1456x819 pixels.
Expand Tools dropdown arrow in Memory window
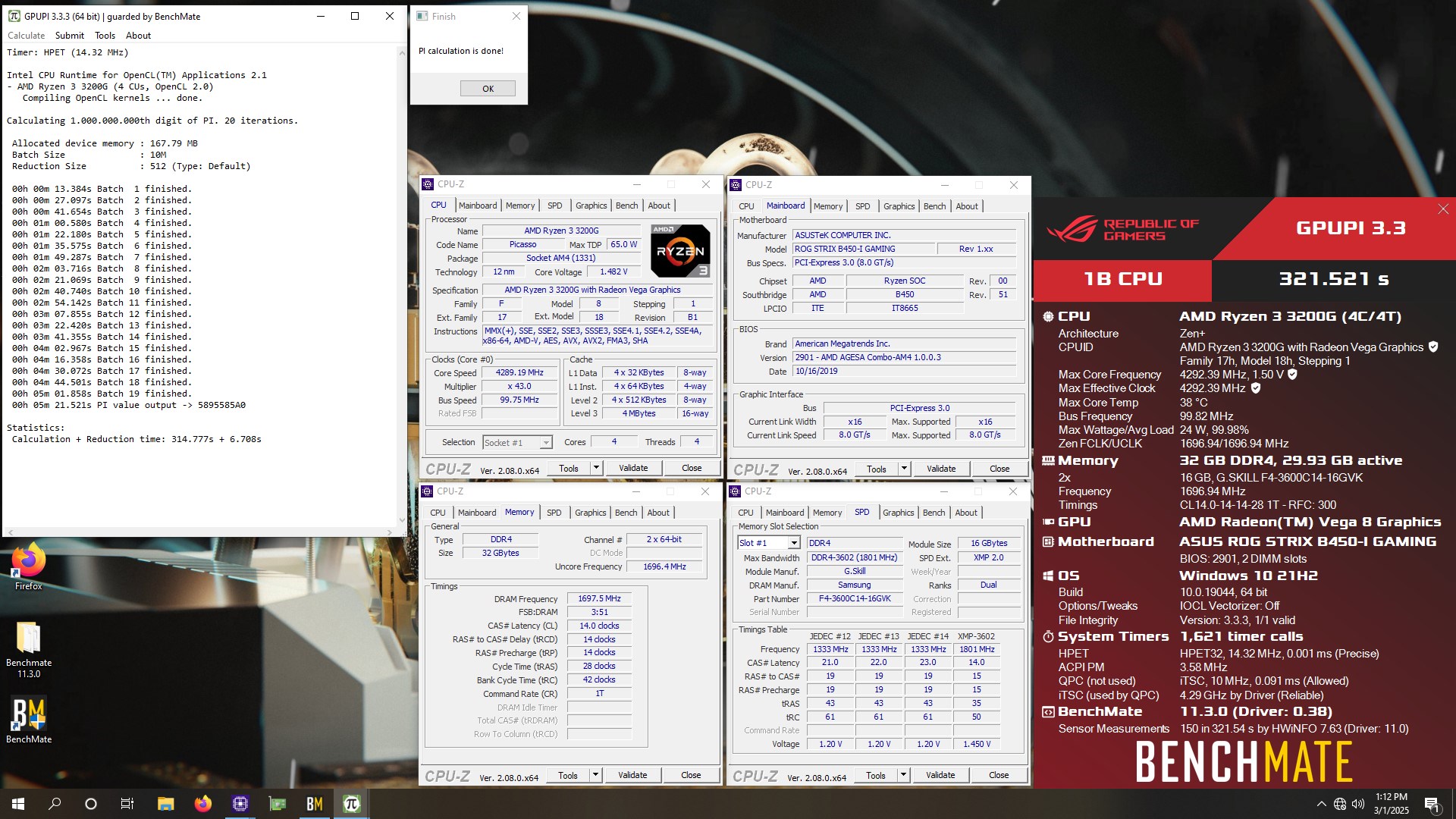click(x=595, y=775)
